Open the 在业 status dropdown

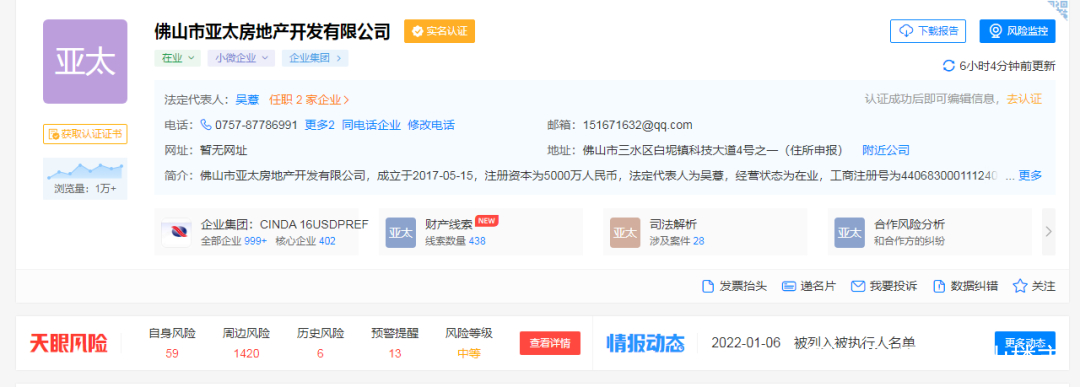[x=178, y=58]
